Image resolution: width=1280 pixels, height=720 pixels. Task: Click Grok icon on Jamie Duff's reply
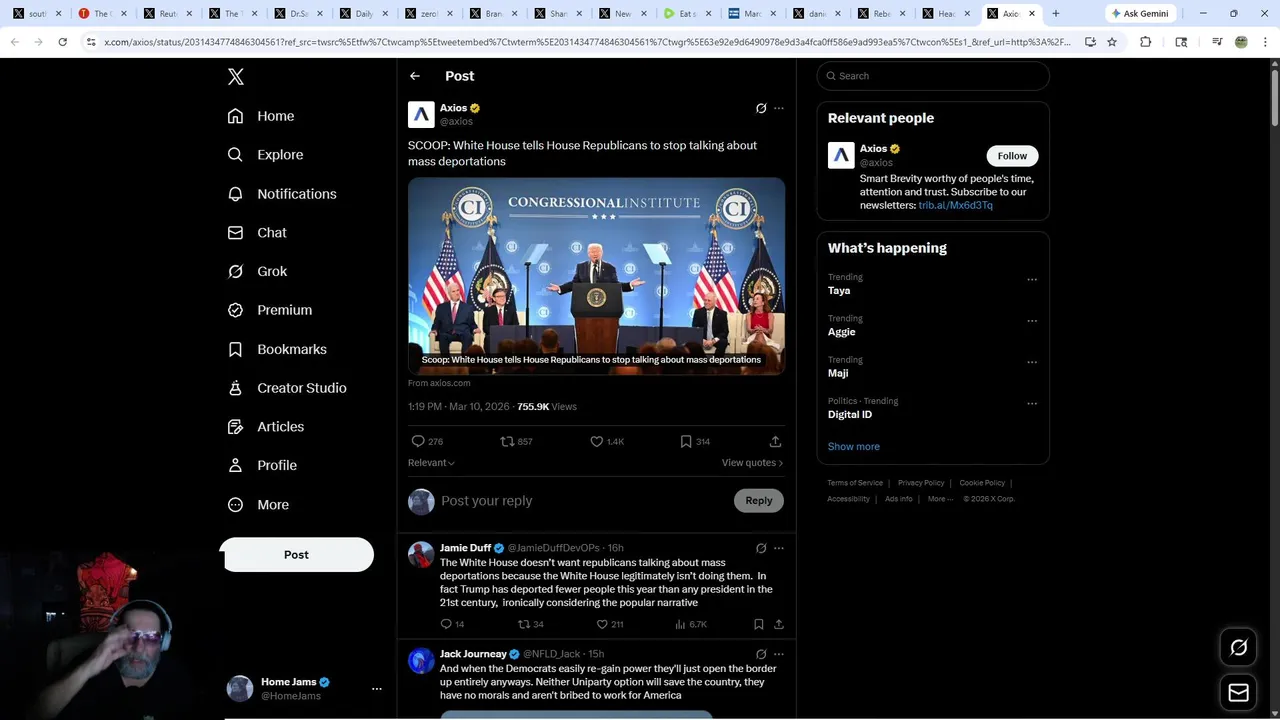(761, 548)
